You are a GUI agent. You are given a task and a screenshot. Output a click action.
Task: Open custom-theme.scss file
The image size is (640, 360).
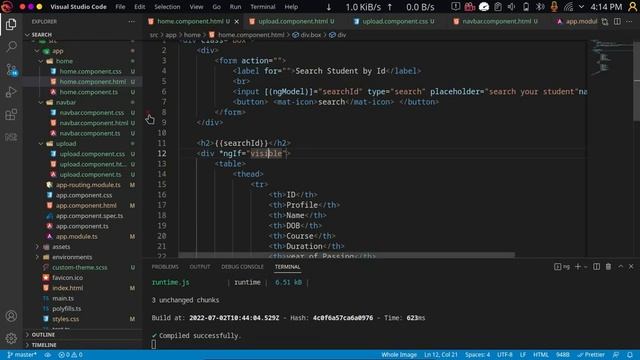(80, 267)
